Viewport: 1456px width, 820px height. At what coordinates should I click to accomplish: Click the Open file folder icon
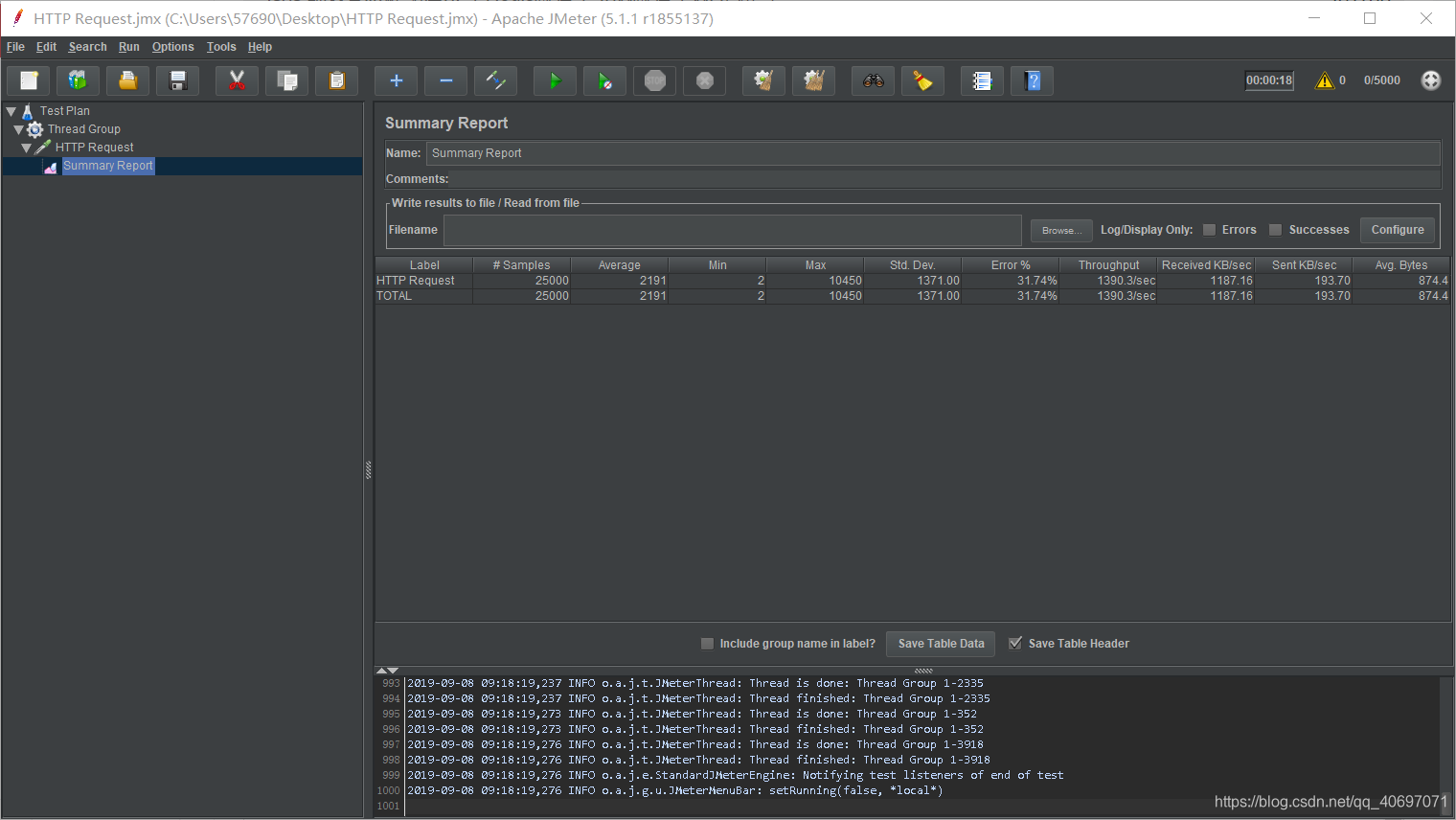[x=128, y=80]
